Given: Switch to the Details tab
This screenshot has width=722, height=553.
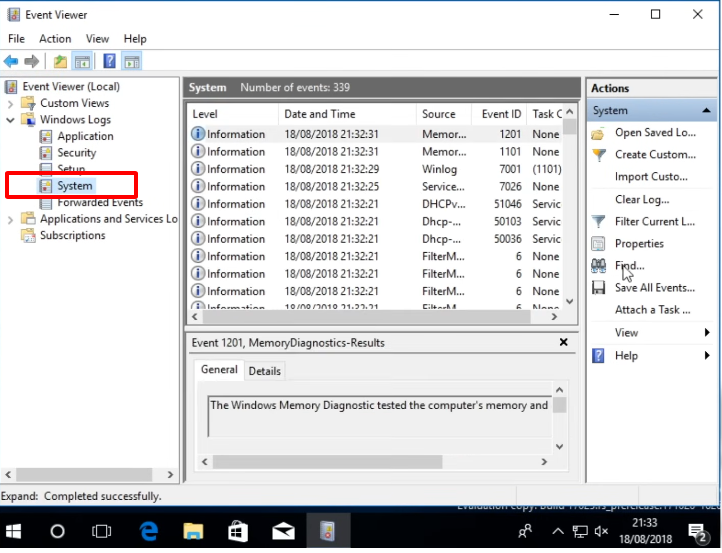Looking at the screenshot, I should point(265,371).
